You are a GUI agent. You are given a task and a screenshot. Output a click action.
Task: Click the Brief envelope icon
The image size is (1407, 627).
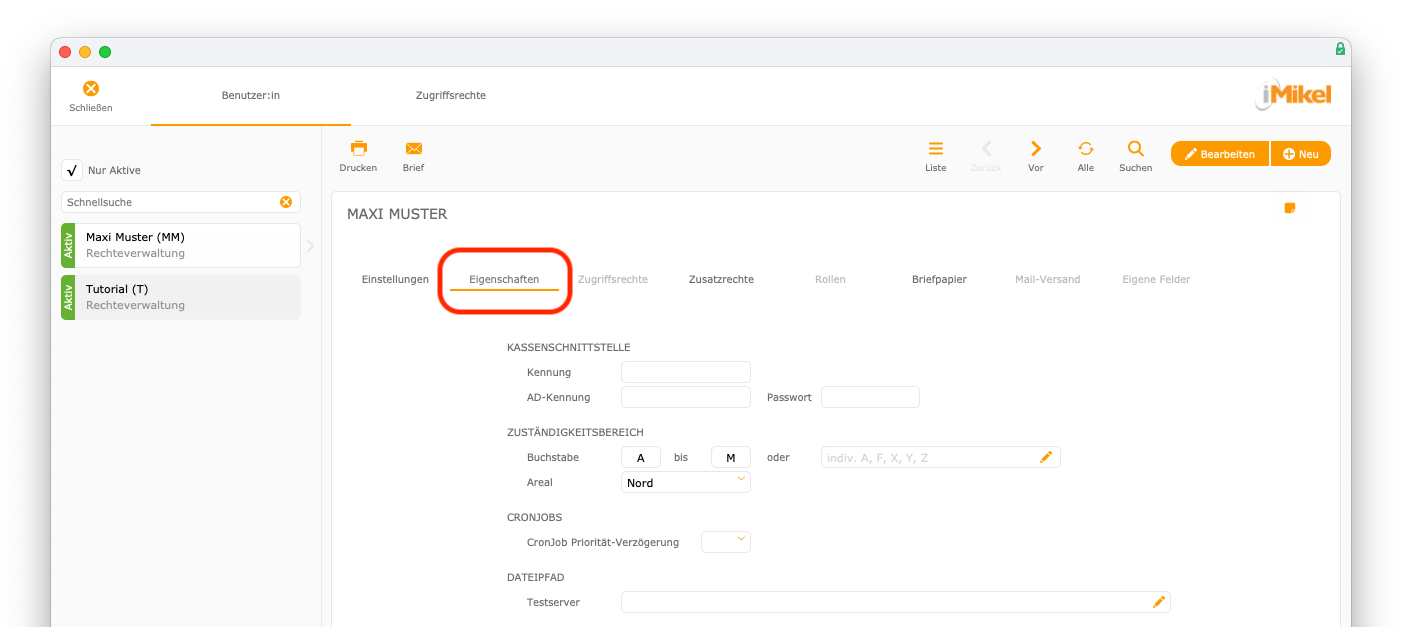(414, 148)
